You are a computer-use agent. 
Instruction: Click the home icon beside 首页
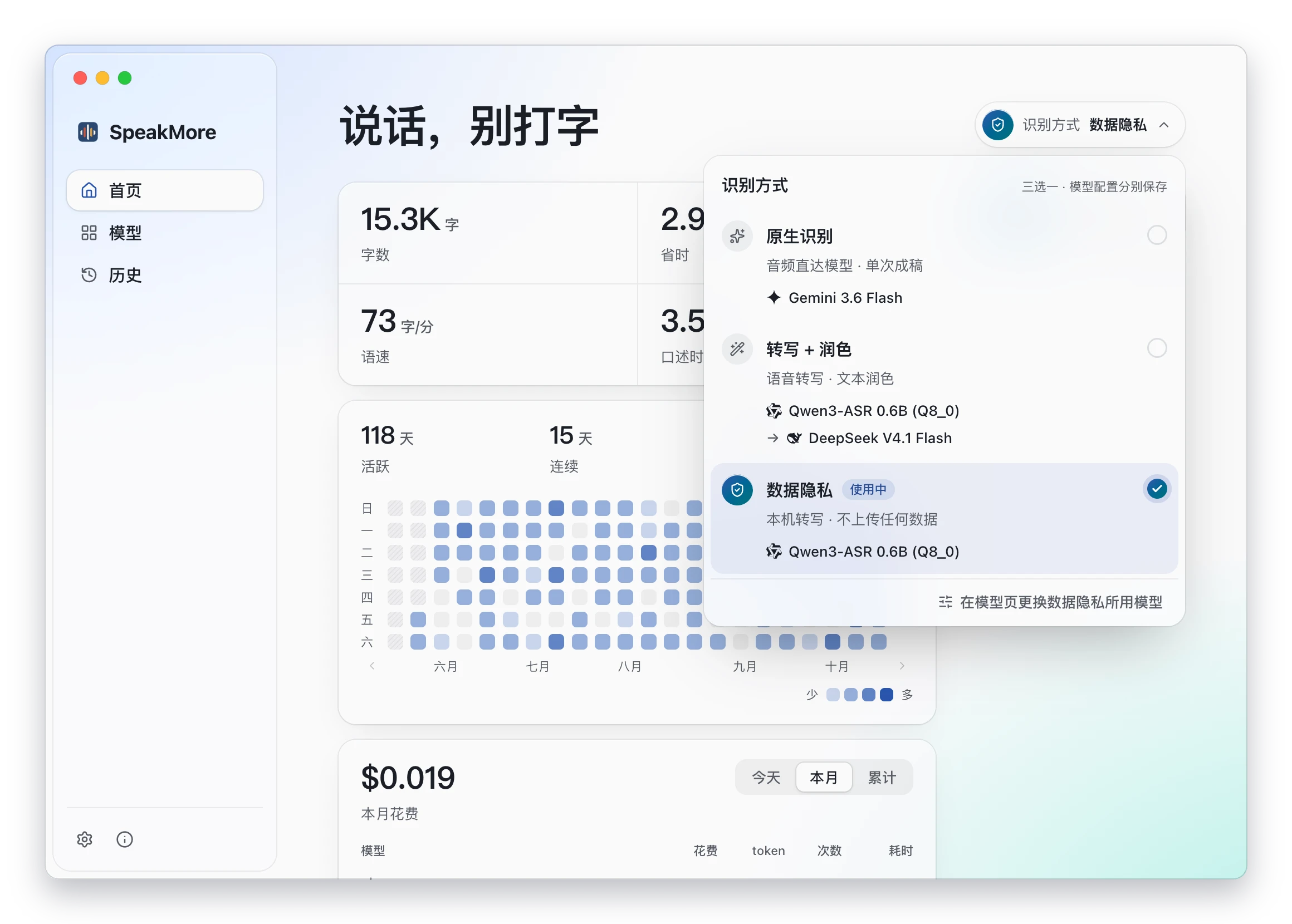89,190
